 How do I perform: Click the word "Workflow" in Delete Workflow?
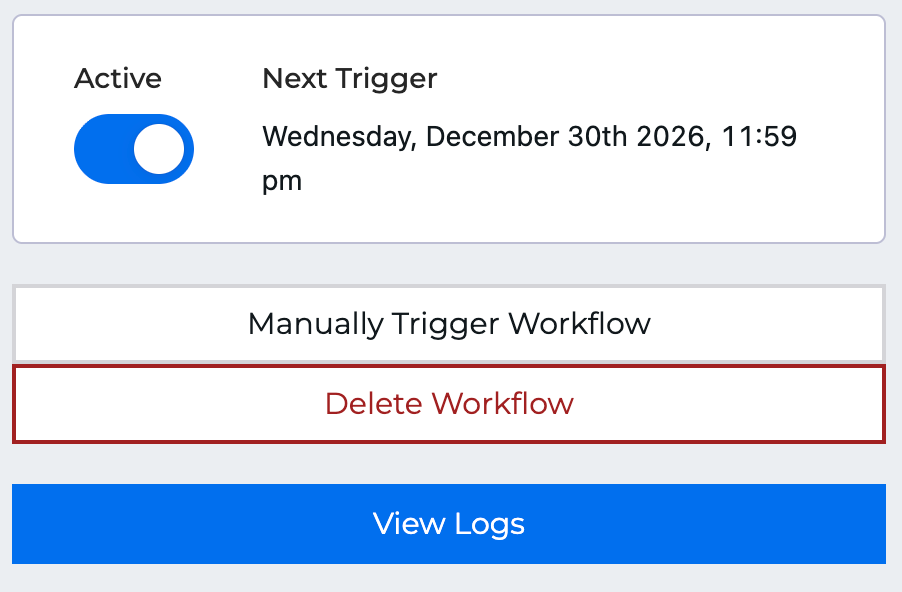[x=503, y=404]
